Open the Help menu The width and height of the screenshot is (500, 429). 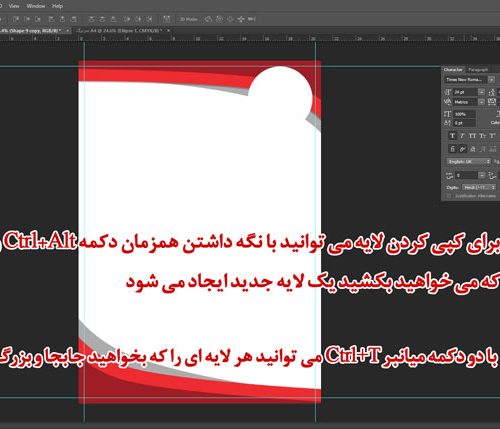[57, 6]
